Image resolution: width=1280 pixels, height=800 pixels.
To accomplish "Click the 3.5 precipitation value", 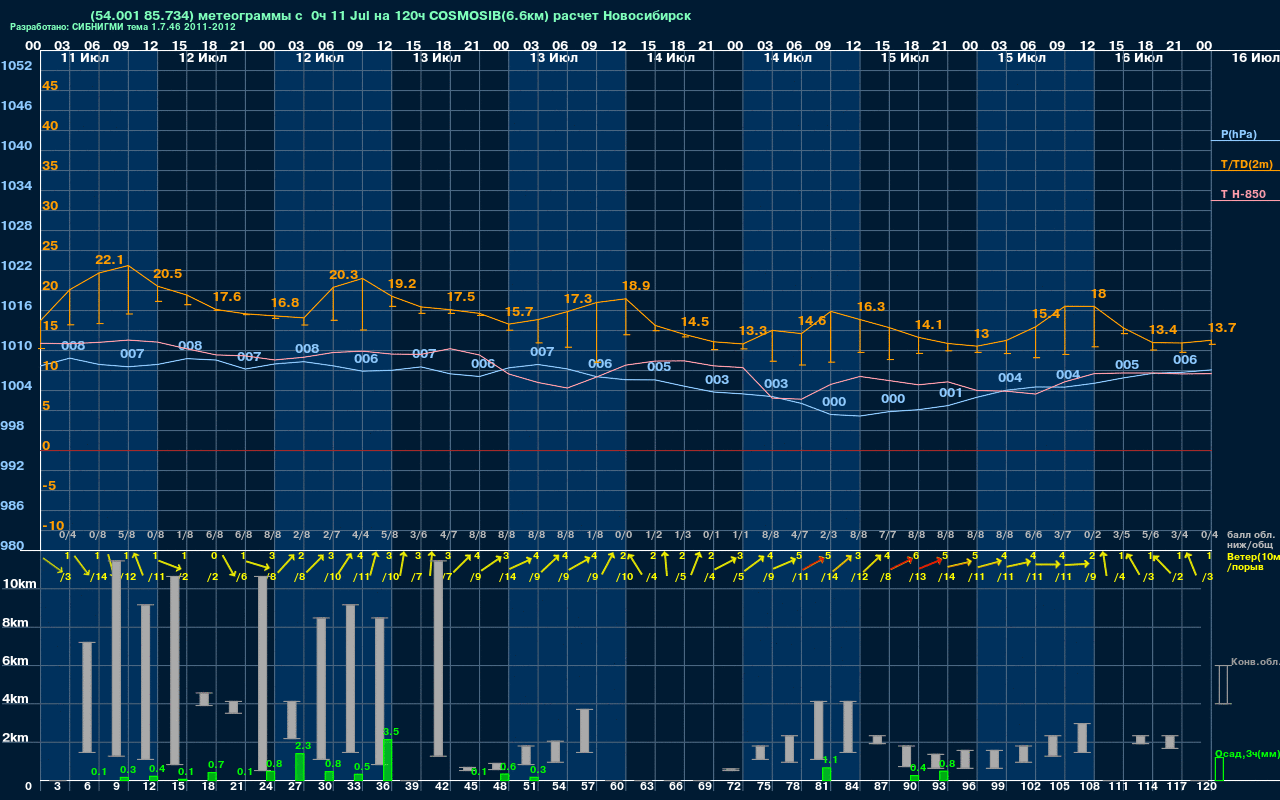I will [391, 732].
